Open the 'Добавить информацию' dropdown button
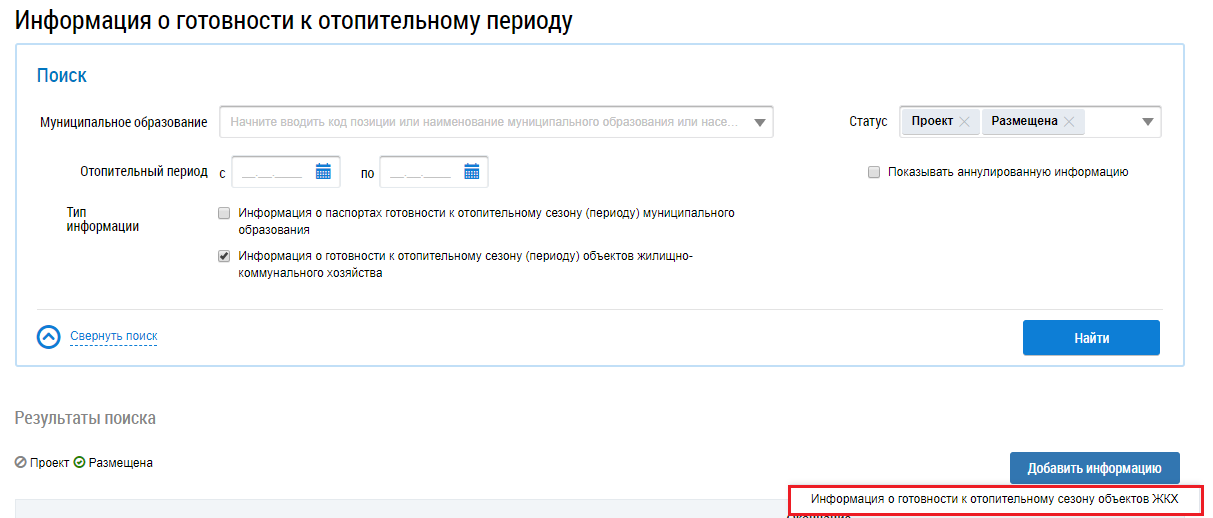The width and height of the screenshot is (1213, 518). (x=1094, y=468)
